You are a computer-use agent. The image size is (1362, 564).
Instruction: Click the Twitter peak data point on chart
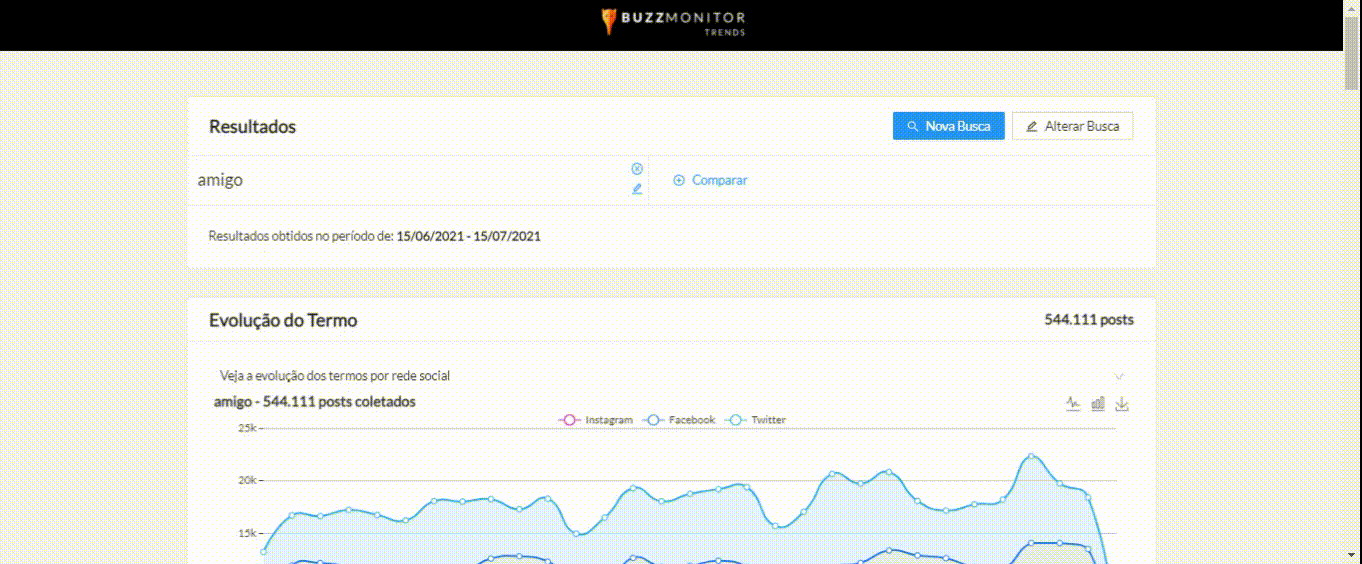(1032, 456)
